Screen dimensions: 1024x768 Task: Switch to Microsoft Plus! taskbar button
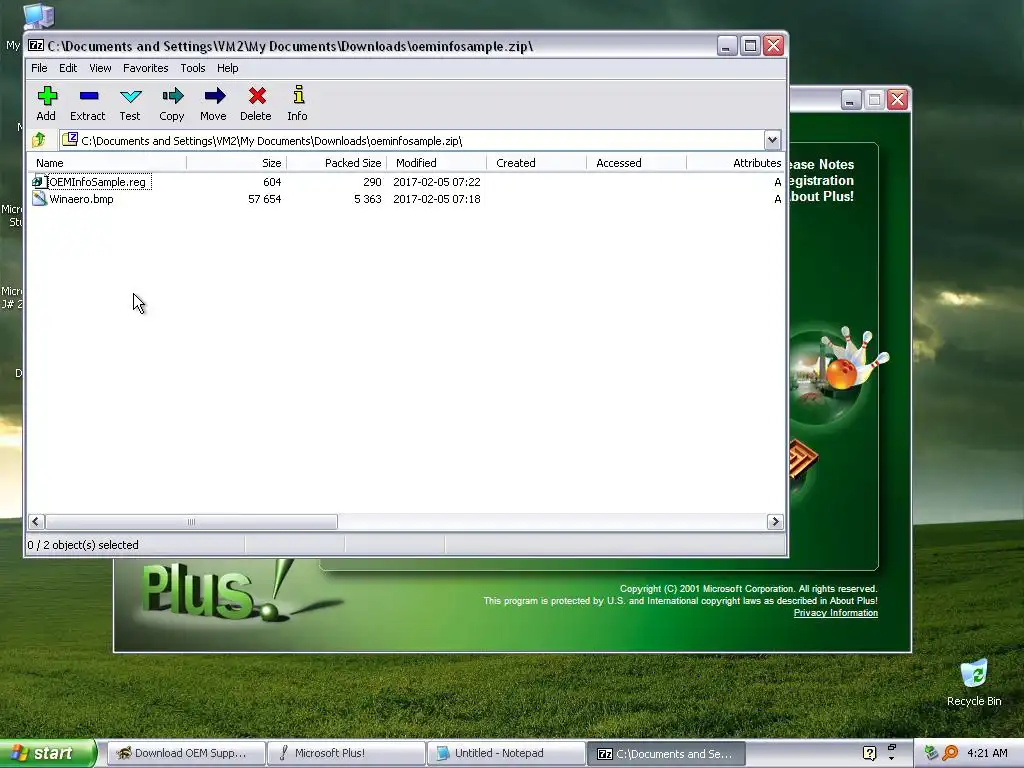tap(347, 753)
